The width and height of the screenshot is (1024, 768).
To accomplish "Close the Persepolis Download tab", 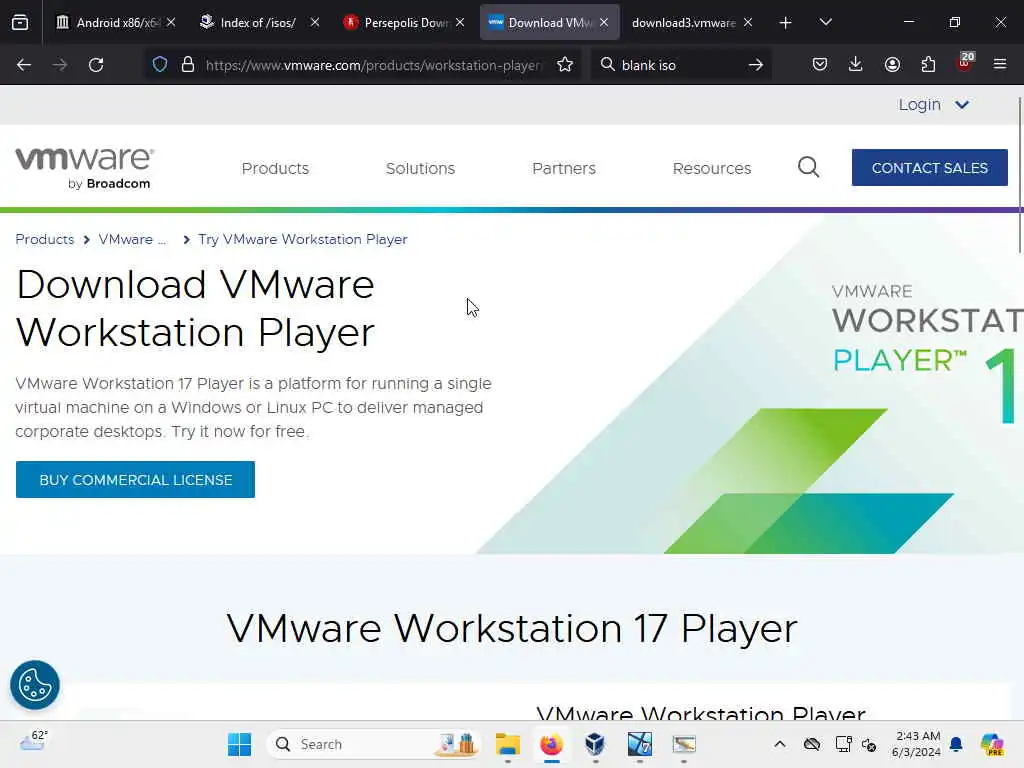I will [x=460, y=22].
